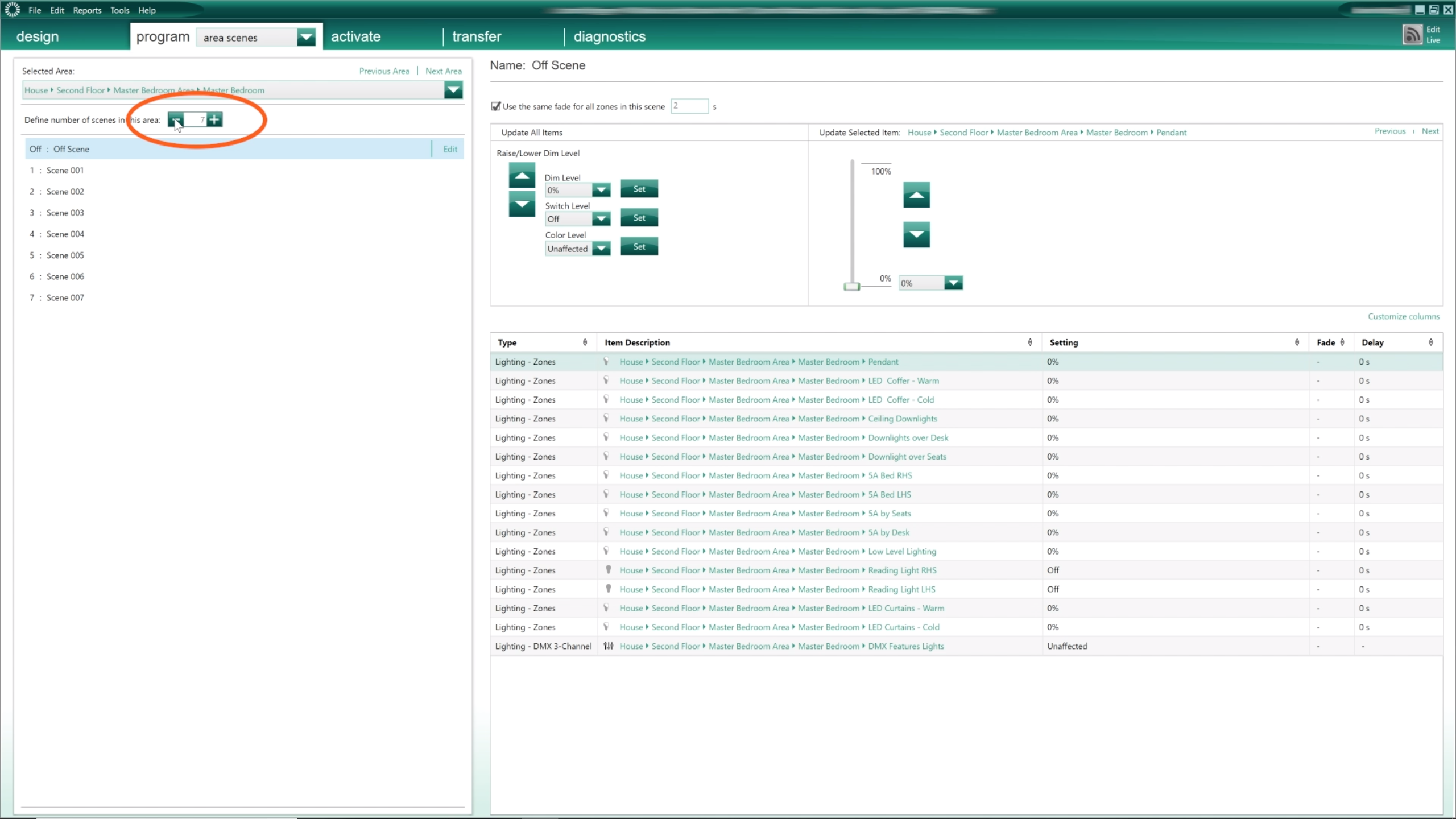Decrease number of scenes with minus button
This screenshot has height=819, width=1456.
pyautogui.click(x=176, y=119)
